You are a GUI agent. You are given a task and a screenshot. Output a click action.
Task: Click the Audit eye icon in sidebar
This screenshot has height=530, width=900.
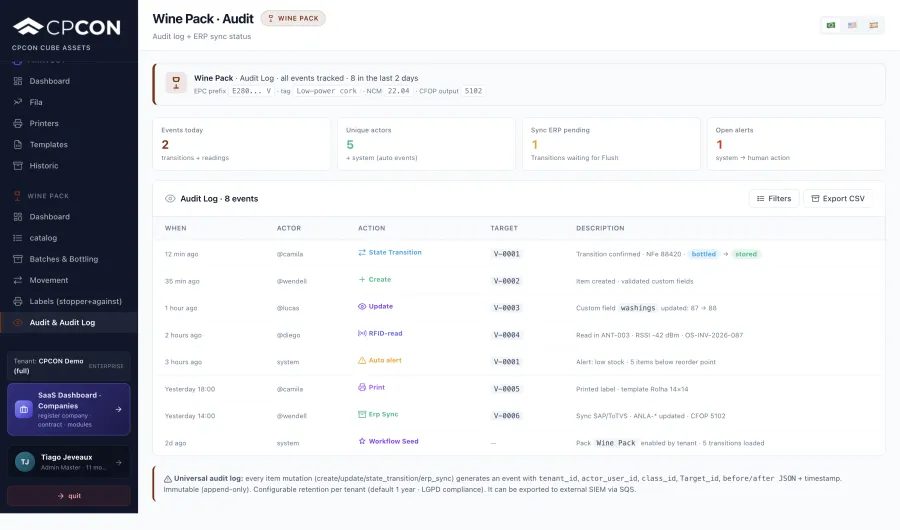pos(18,323)
